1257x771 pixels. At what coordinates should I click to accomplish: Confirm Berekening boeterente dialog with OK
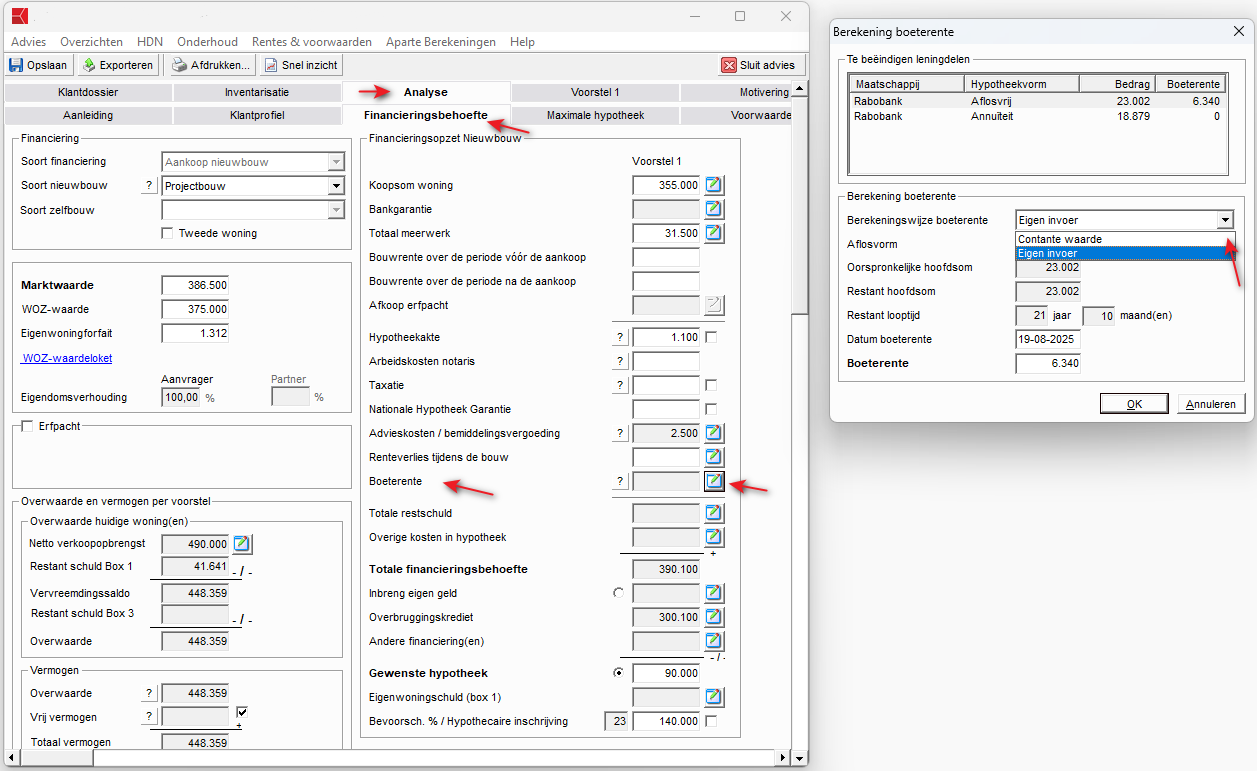click(1134, 404)
